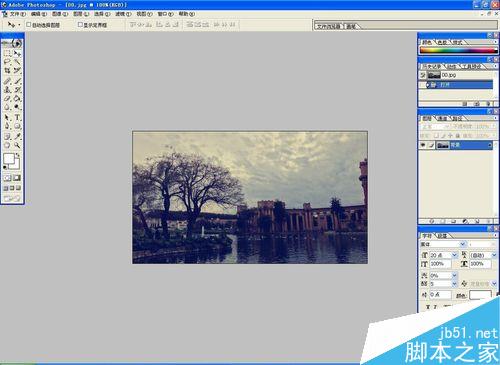Hide the background layer with eye icon
The height and width of the screenshot is (365, 500).
(x=423, y=145)
